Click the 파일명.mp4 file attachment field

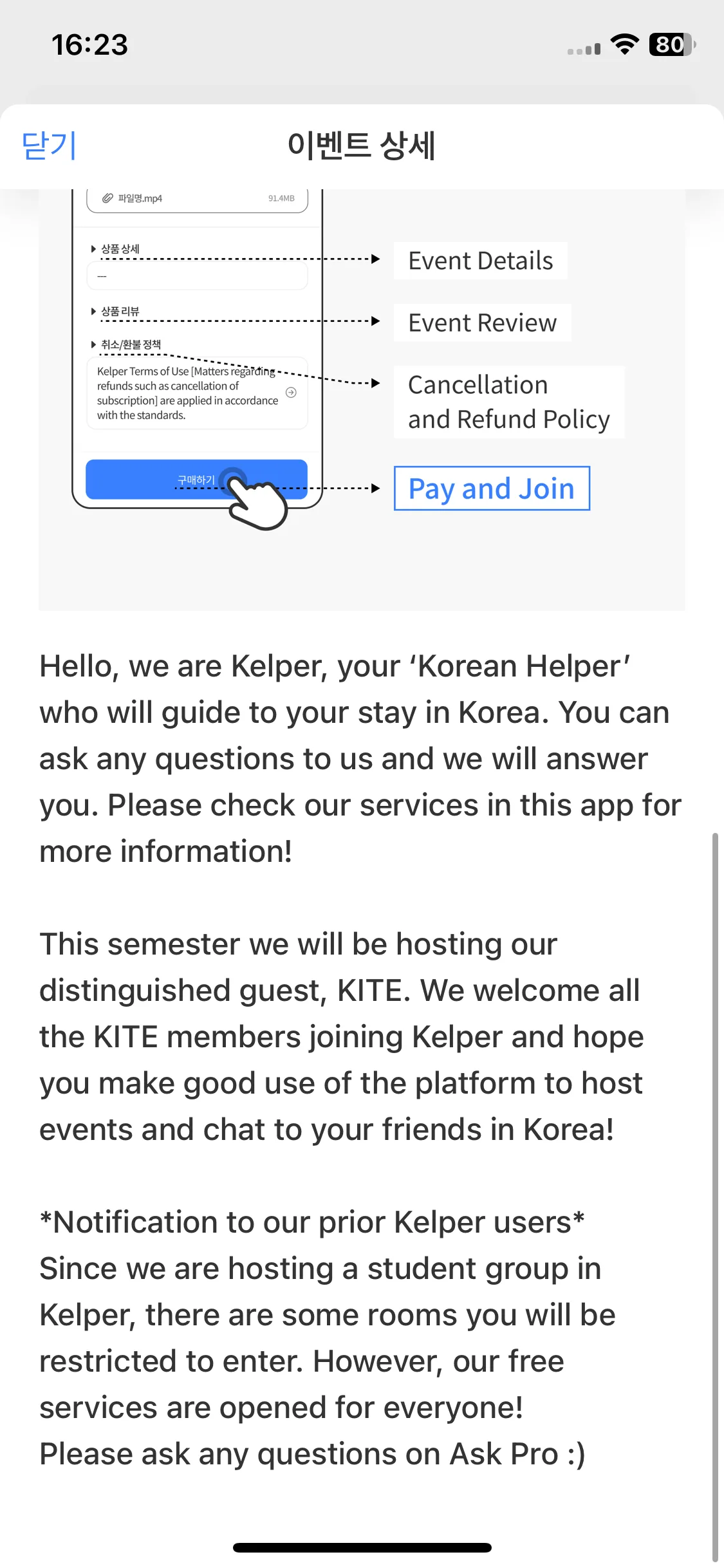(197, 200)
